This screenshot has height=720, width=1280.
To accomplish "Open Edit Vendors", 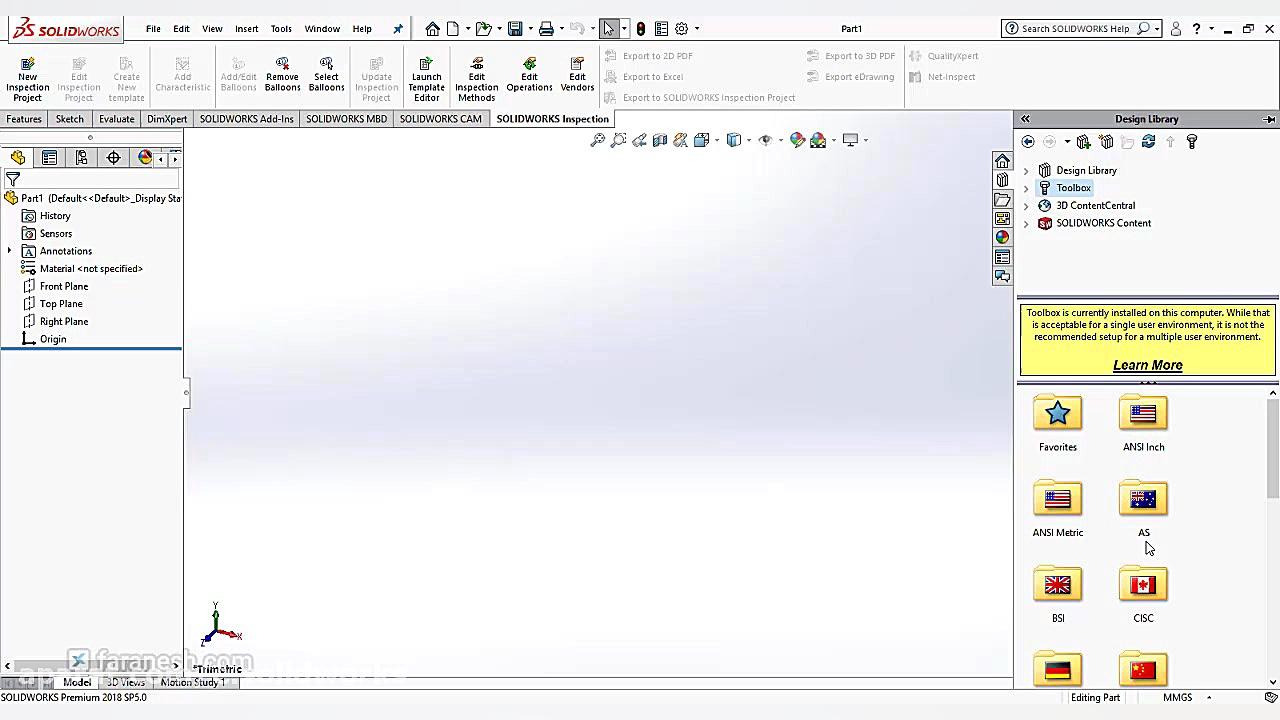I will pyautogui.click(x=577, y=74).
